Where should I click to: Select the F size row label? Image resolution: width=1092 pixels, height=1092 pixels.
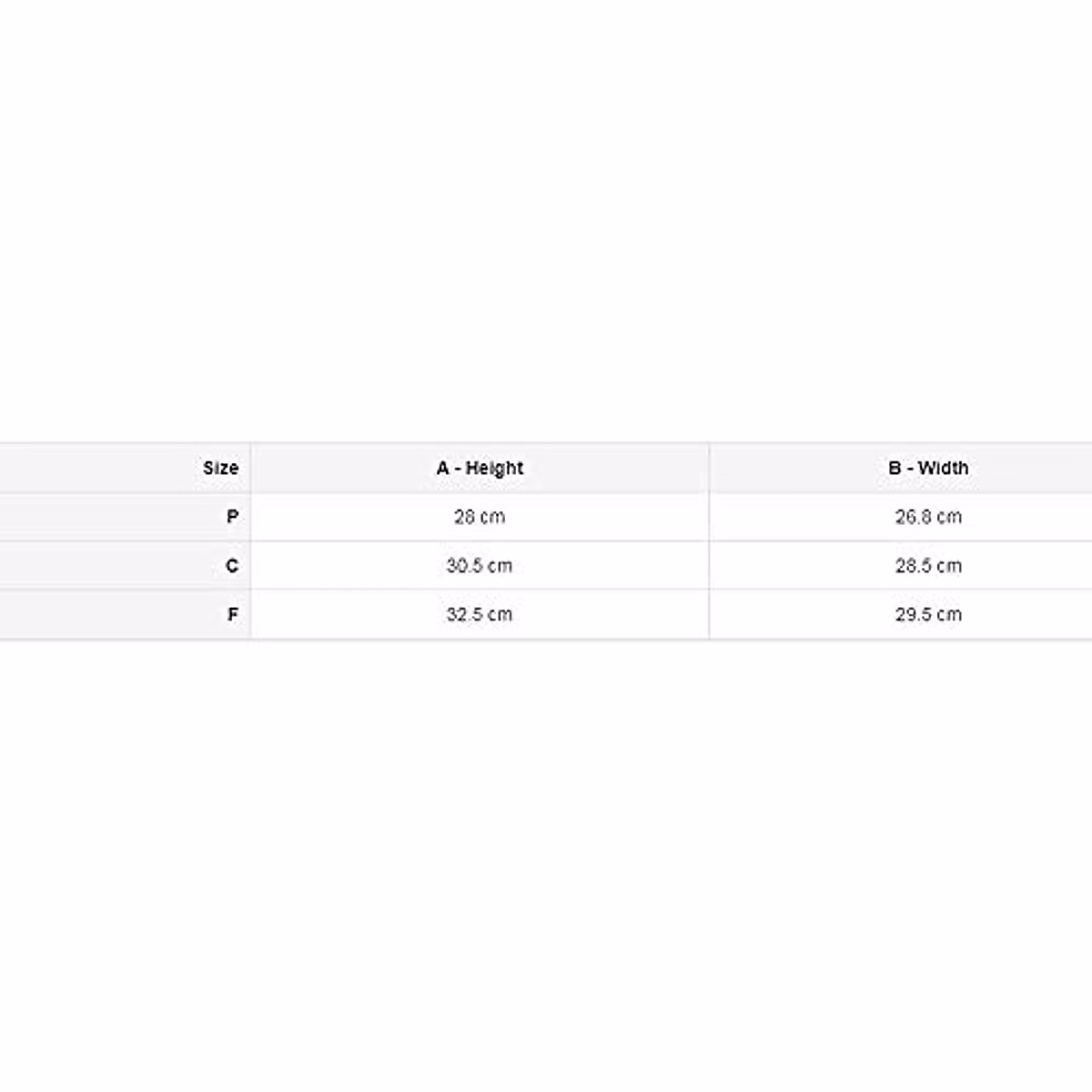[233, 614]
